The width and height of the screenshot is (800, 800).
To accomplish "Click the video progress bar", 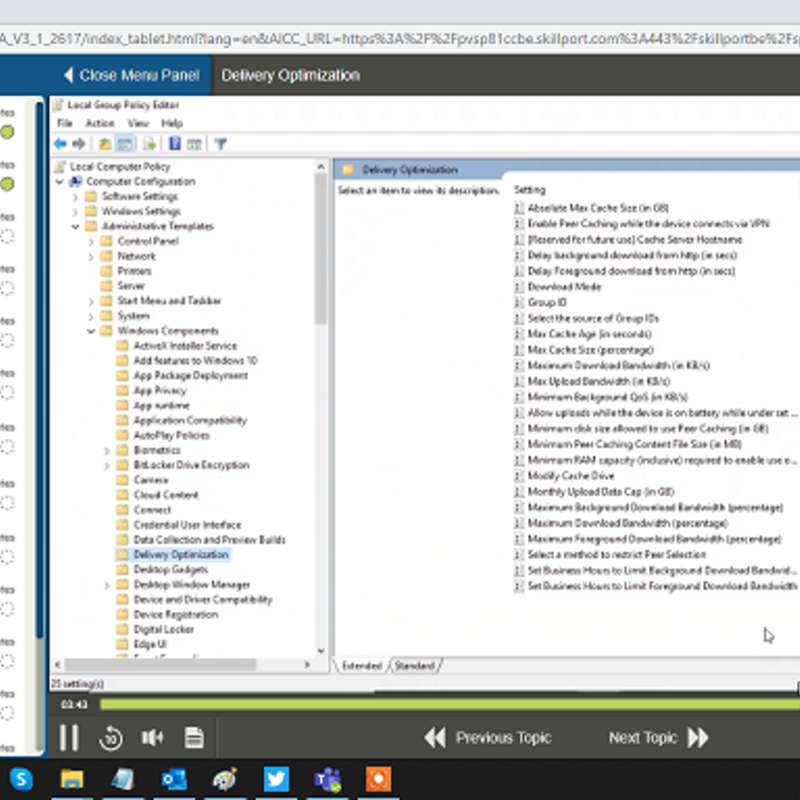I will click(449, 705).
